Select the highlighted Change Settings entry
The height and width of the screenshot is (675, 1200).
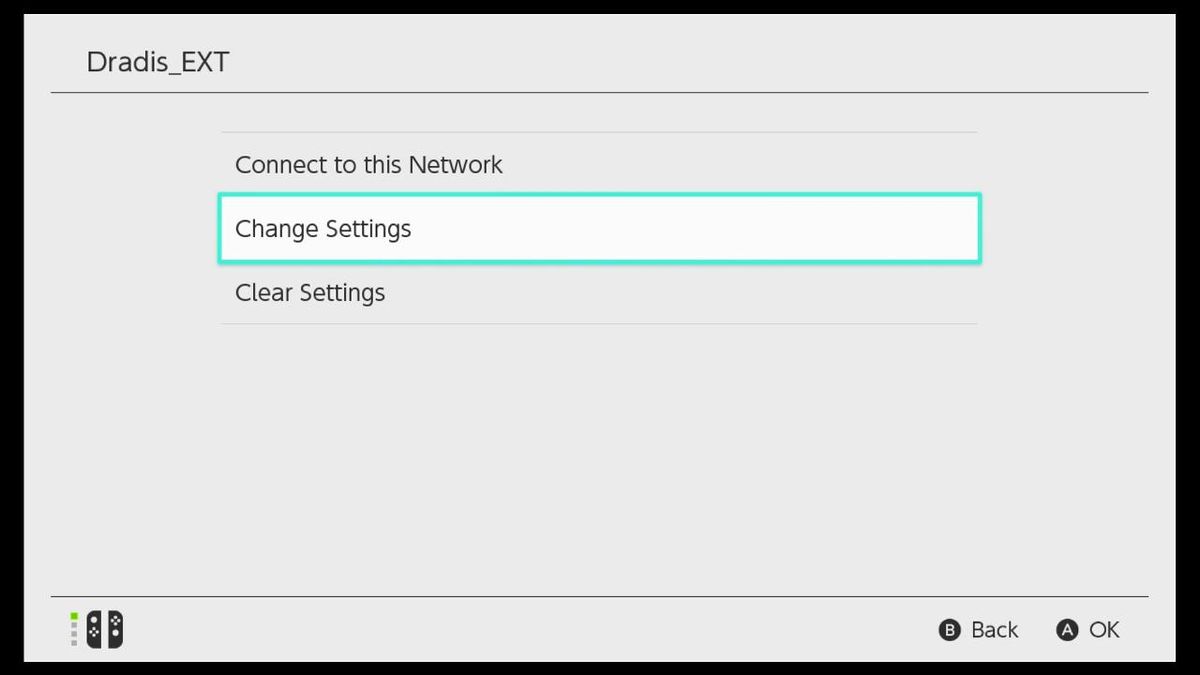pyautogui.click(x=598, y=228)
